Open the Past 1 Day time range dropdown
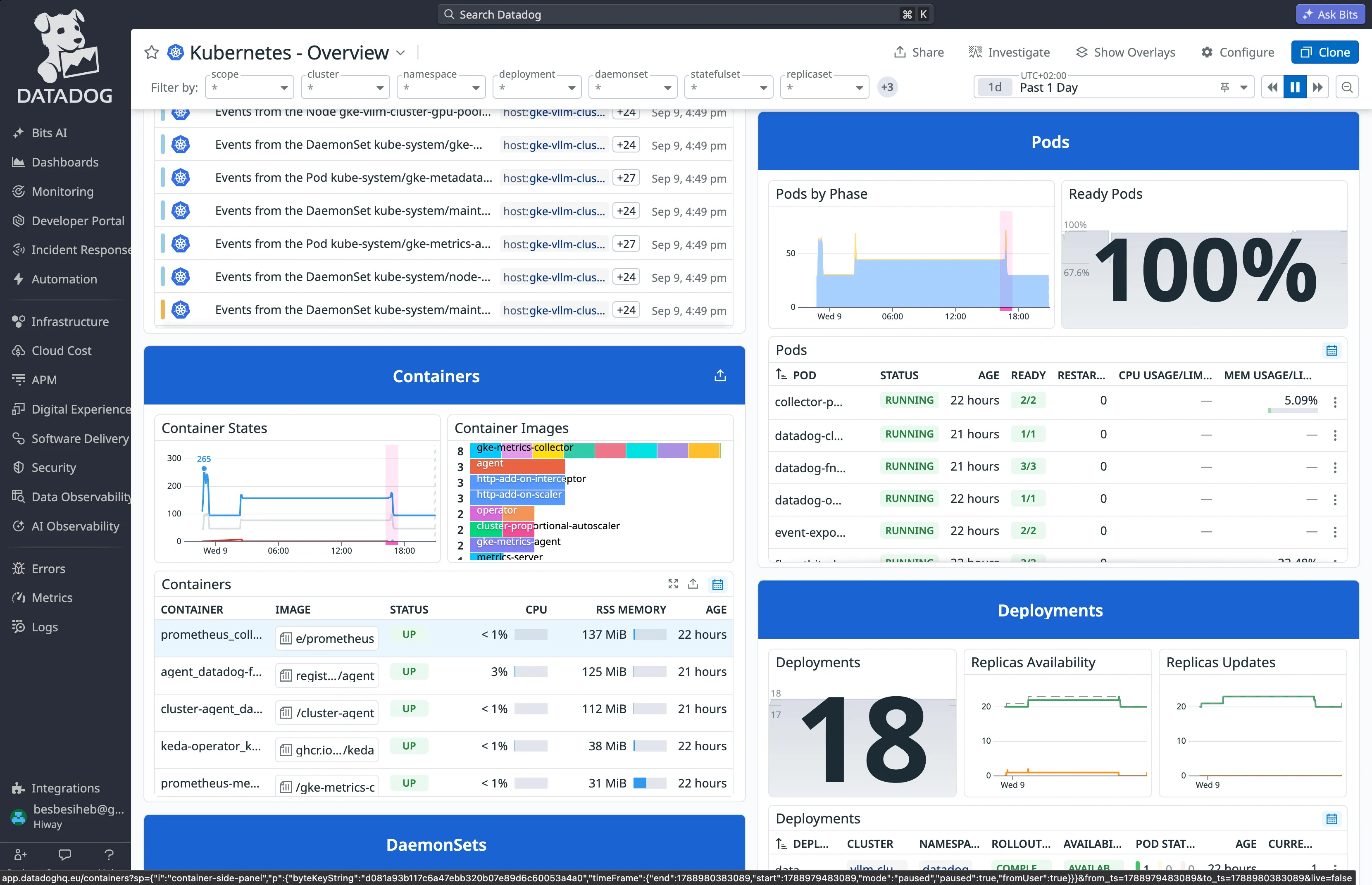Image resolution: width=1372 pixels, height=885 pixels. 1113,87
